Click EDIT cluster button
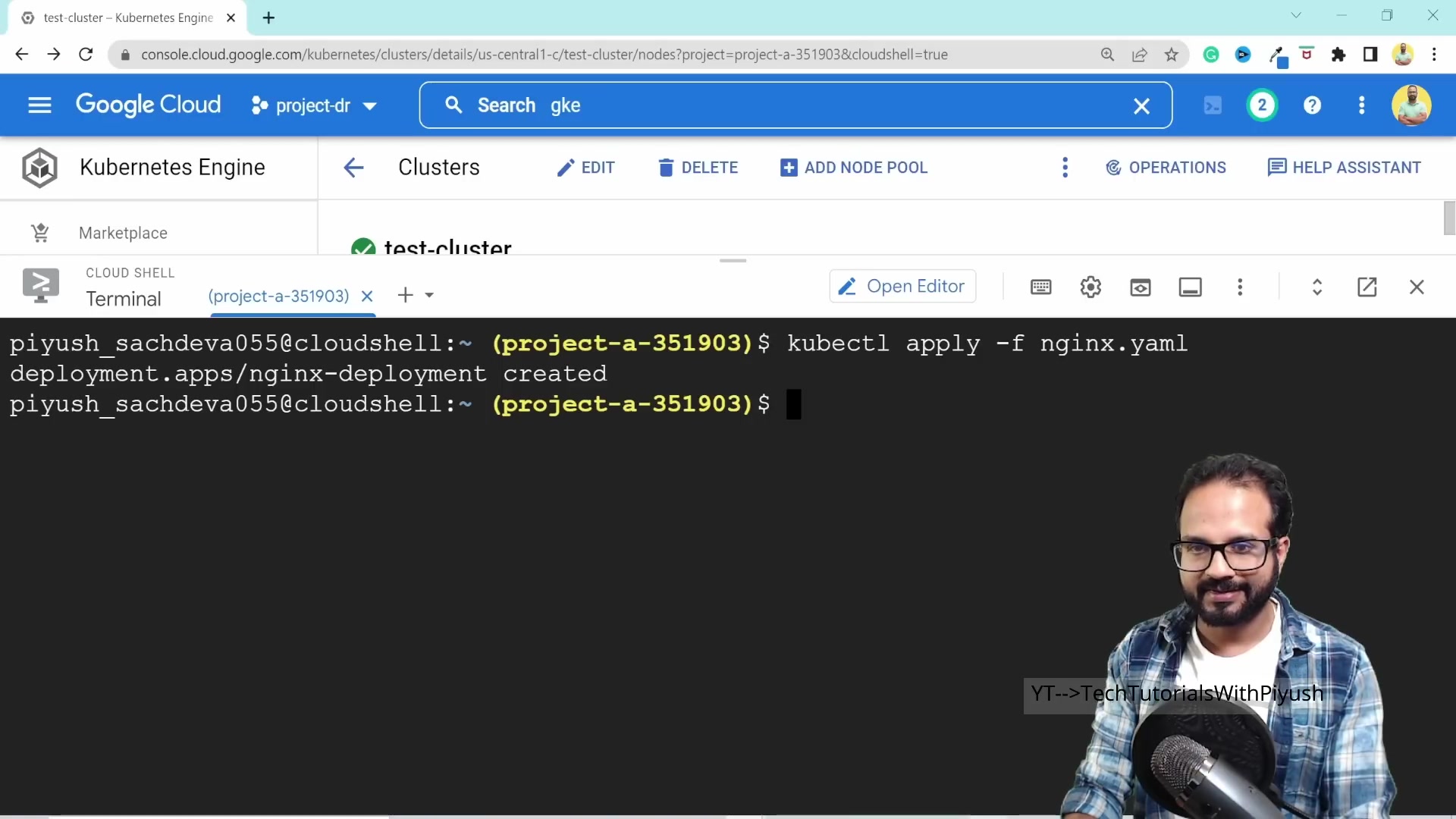The image size is (1456, 819). click(x=585, y=168)
